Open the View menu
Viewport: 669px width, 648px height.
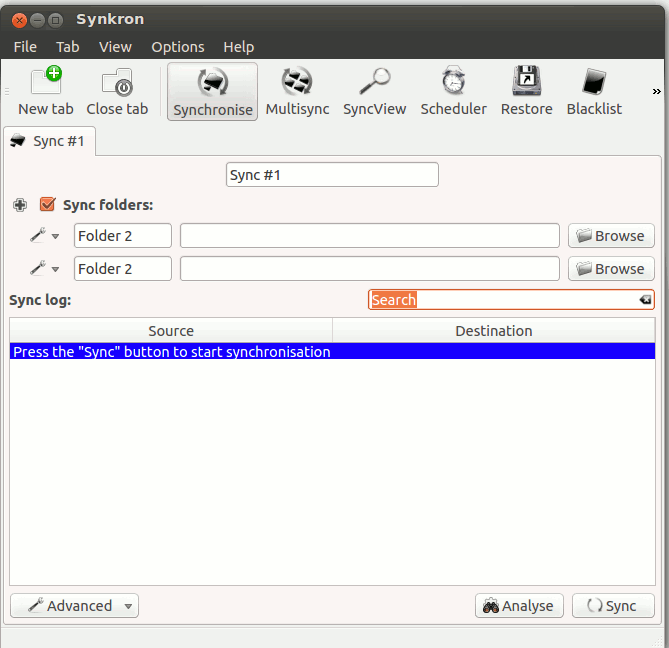pos(115,46)
